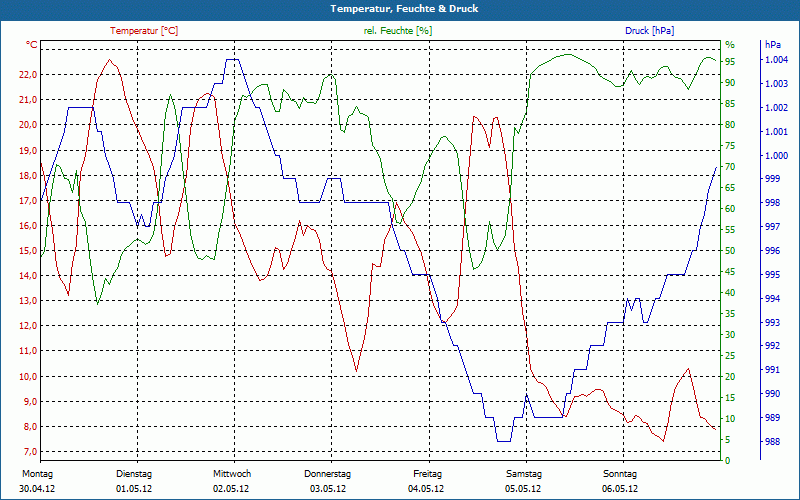The image size is (800, 500).
Task: Click the 'Donnerstag' day label
Action: pyautogui.click(x=328, y=474)
